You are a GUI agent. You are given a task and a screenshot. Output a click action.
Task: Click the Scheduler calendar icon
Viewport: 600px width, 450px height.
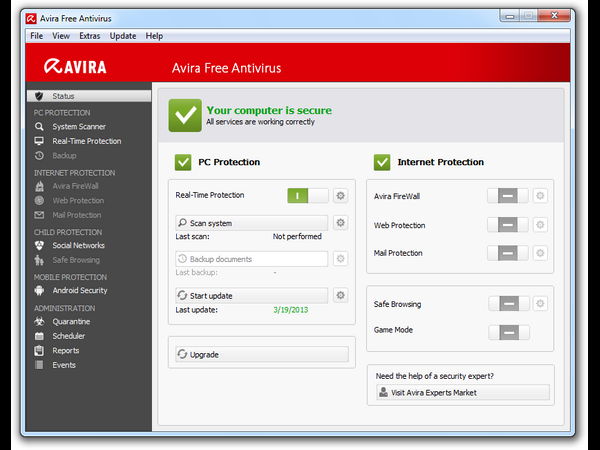(39, 336)
